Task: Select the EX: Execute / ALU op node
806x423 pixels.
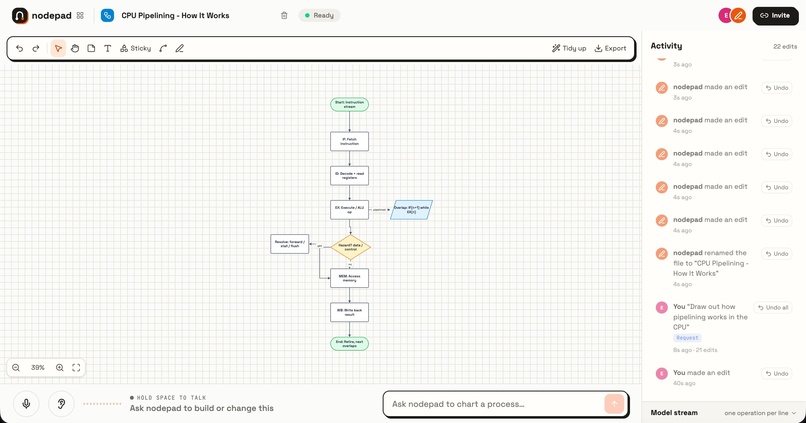Action: 350,210
